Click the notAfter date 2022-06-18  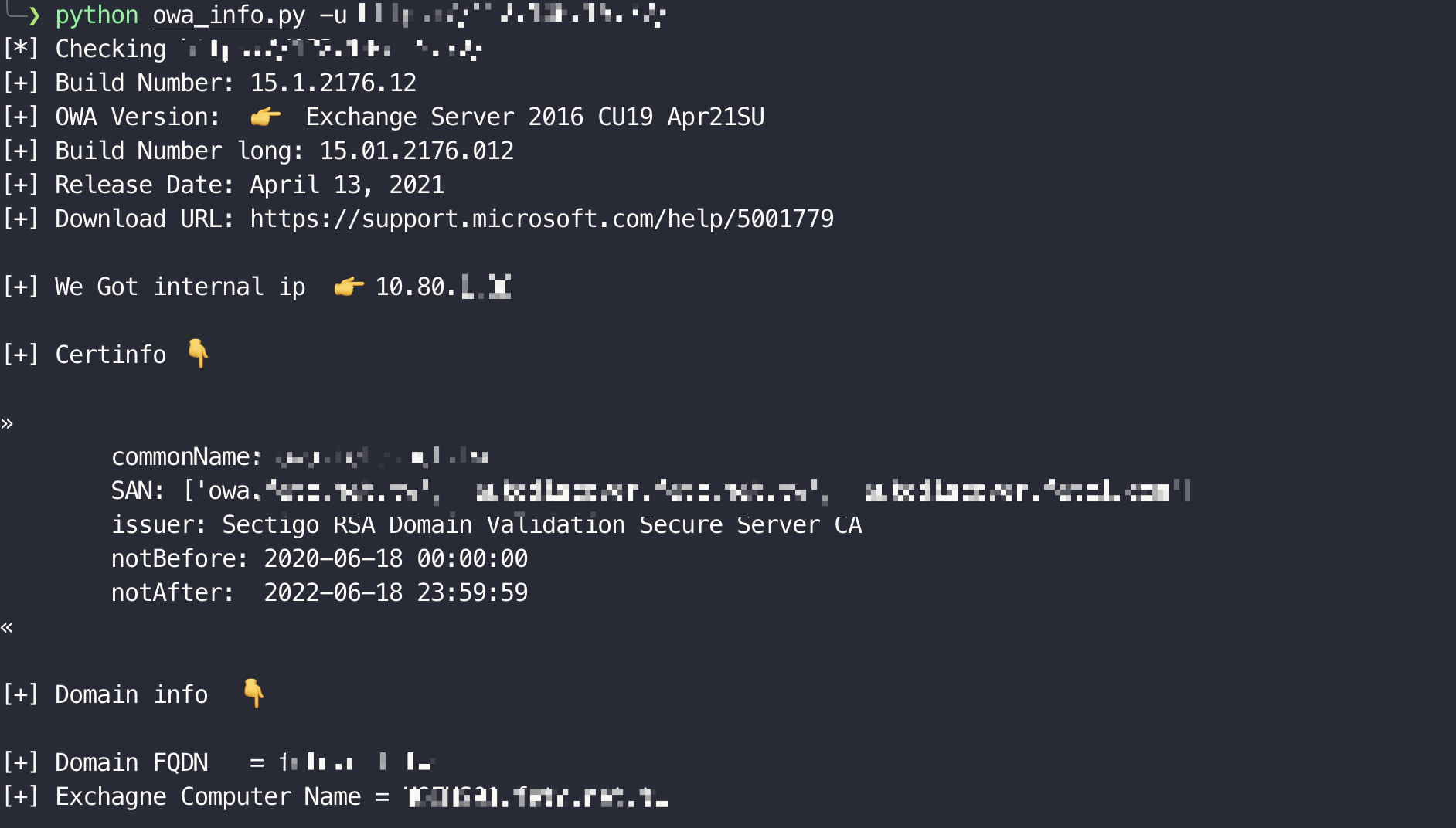tap(396, 592)
